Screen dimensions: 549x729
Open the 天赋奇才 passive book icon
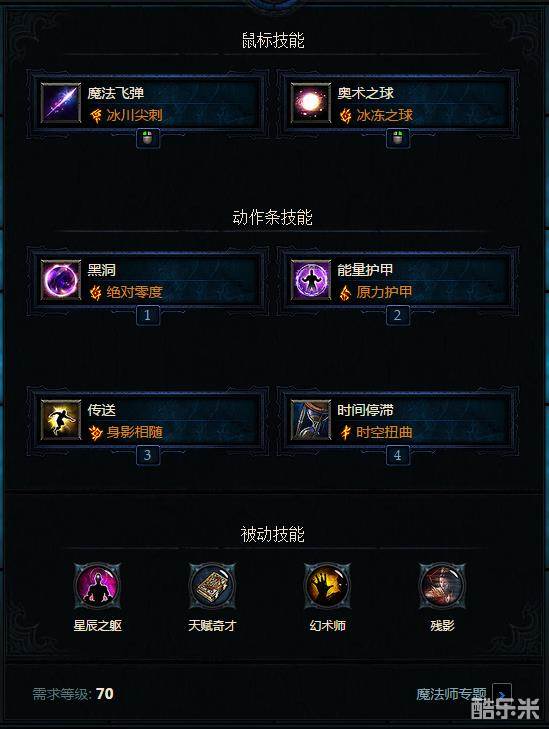(212, 586)
